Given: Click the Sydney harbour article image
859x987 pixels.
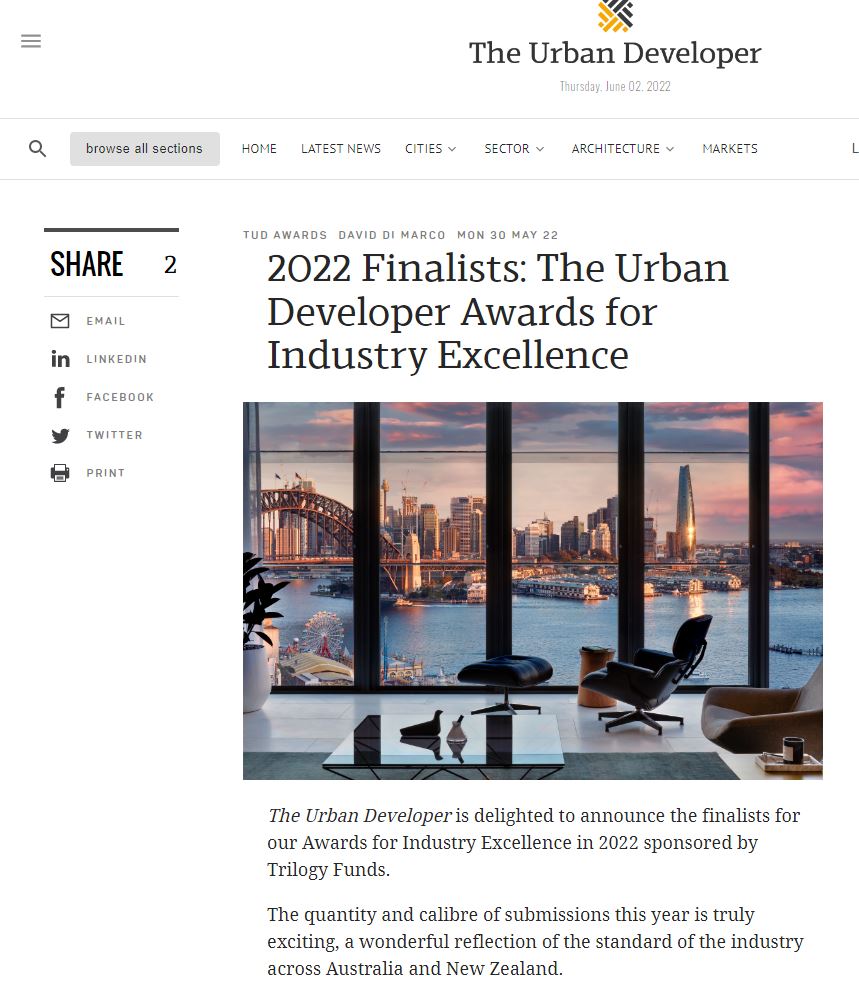Looking at the screenshot, I should click(532, 591).
